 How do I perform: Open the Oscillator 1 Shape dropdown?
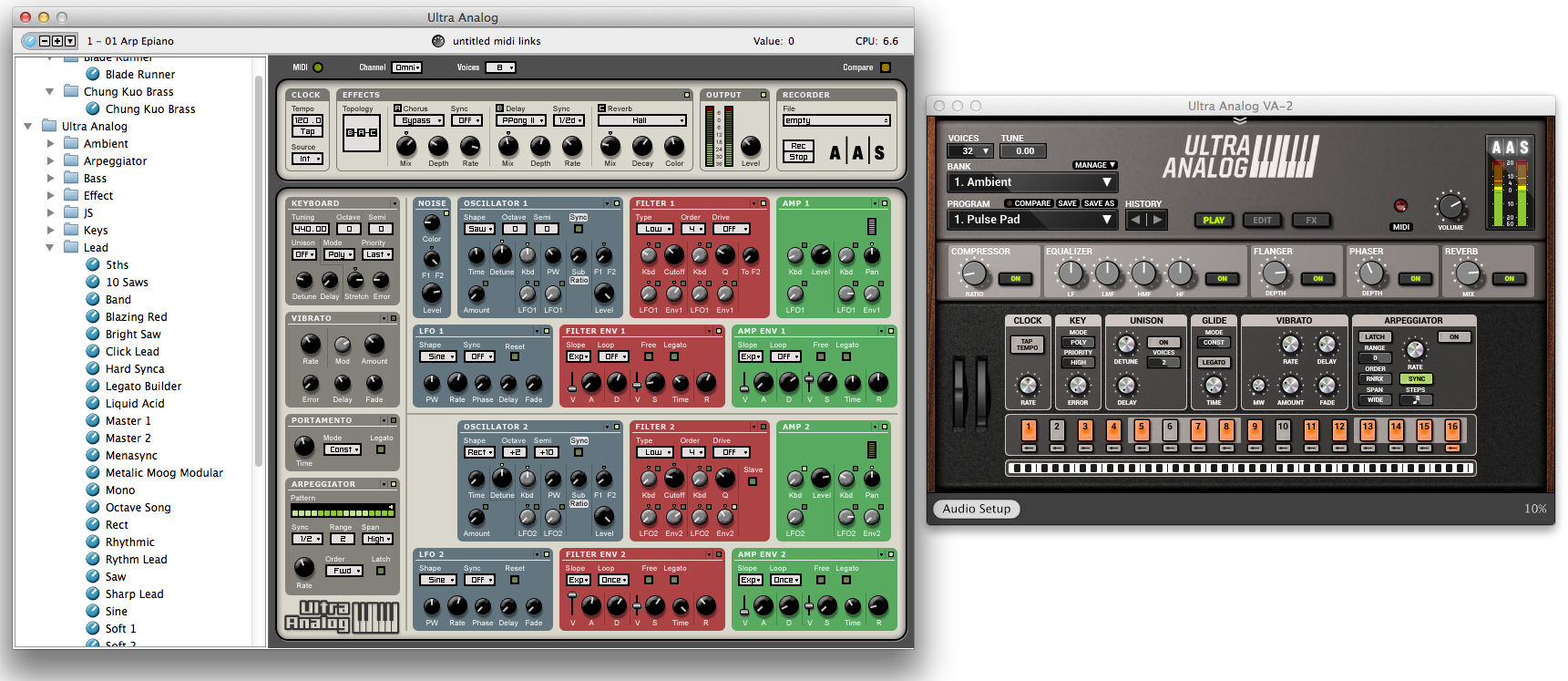pos(478,229)
